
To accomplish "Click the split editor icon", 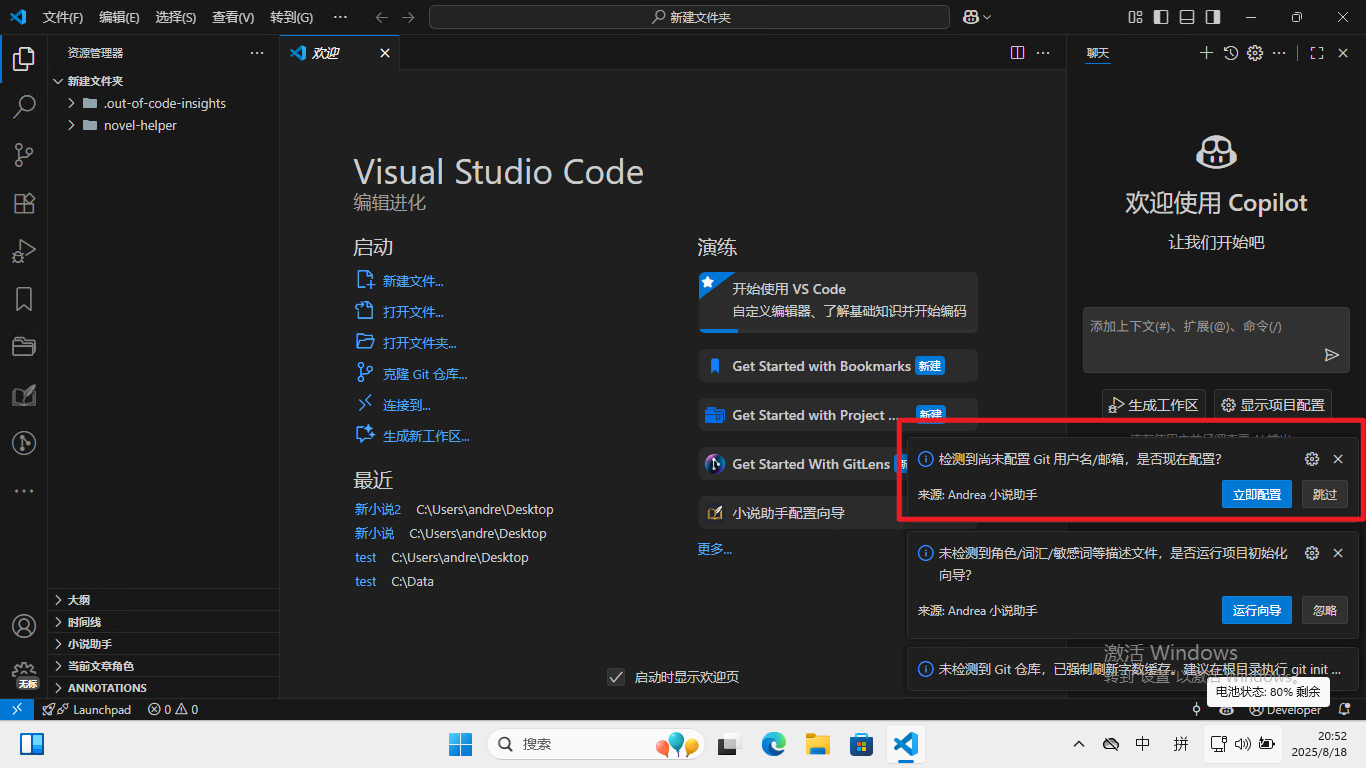I will [x=1017, y=53].
